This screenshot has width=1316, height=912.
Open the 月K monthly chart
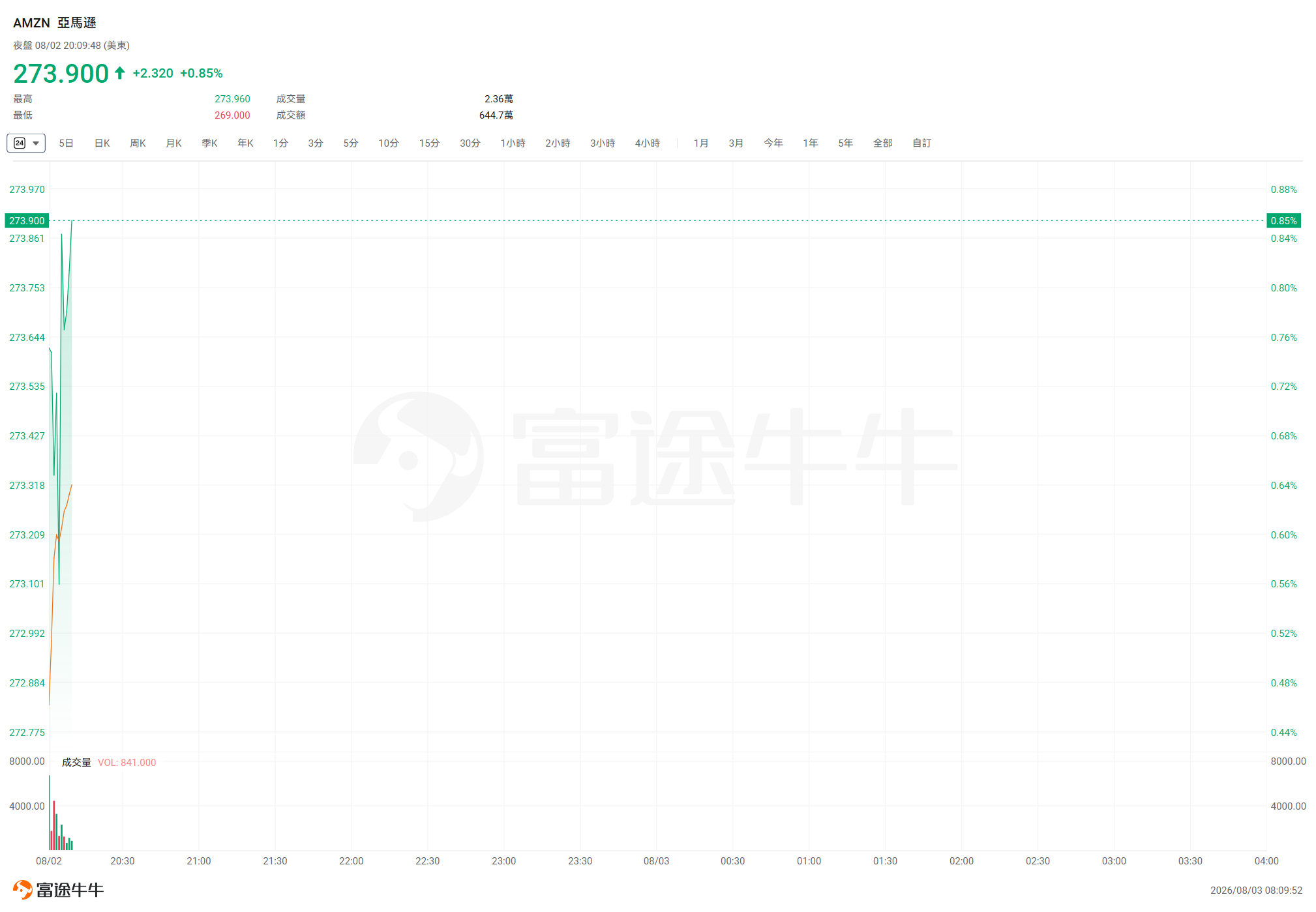[173, 143]
